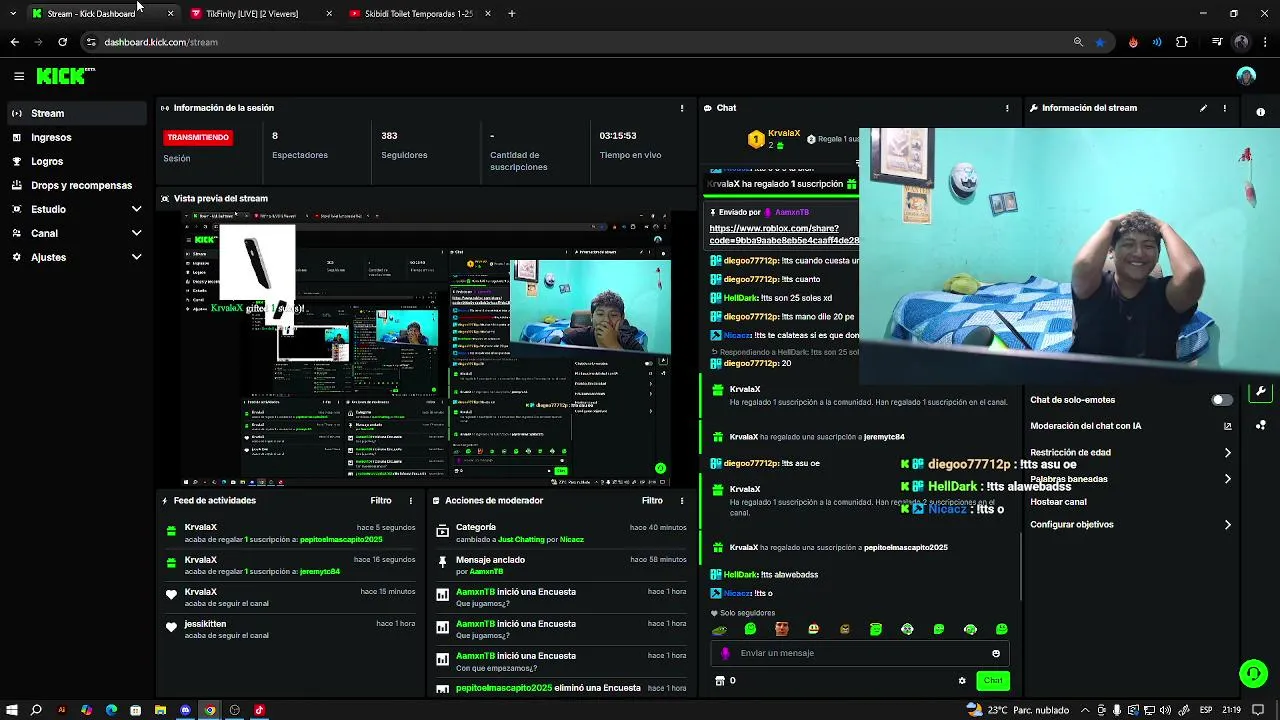Open browser media controls icon

1217,42
